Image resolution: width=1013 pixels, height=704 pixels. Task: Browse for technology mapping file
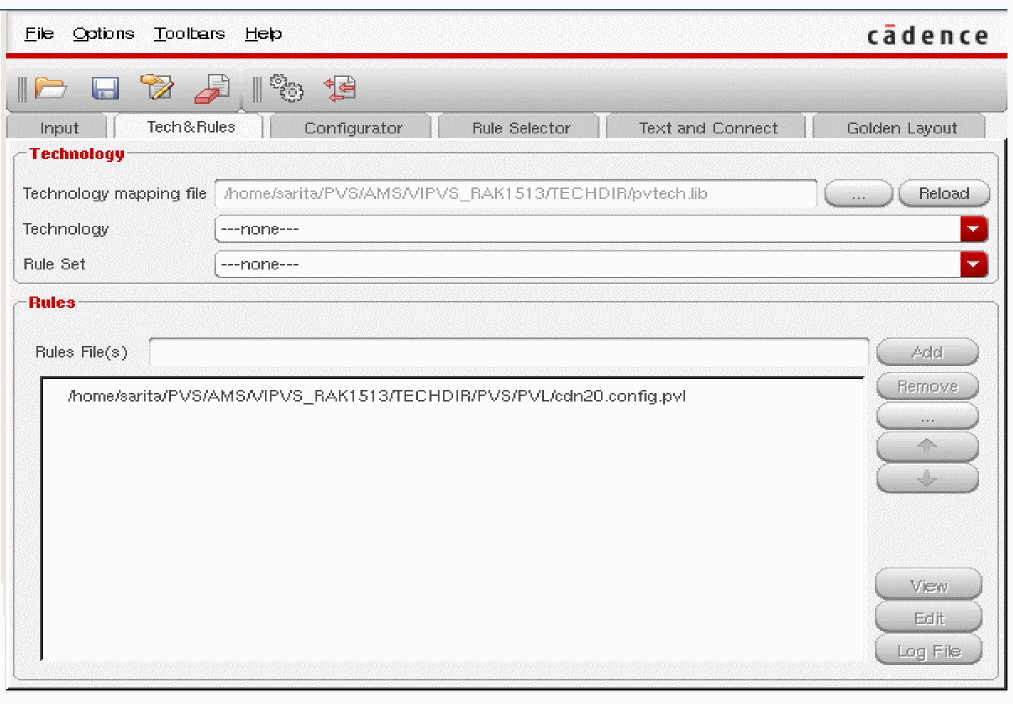pos(857,194)
